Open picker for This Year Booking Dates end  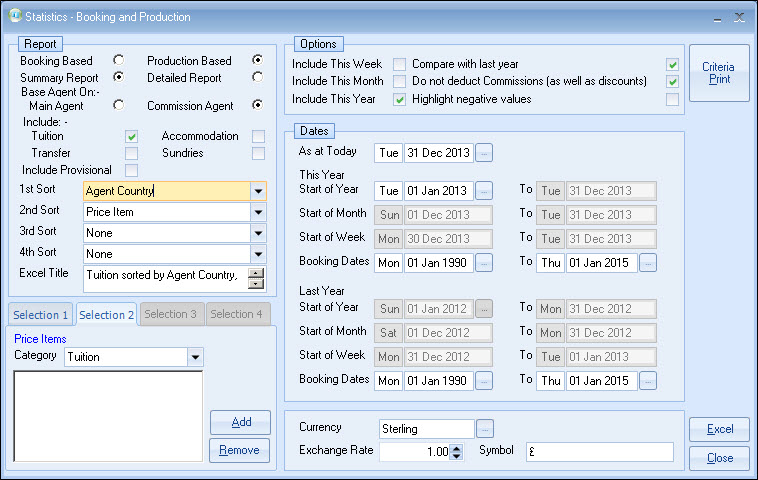[648, 263]
